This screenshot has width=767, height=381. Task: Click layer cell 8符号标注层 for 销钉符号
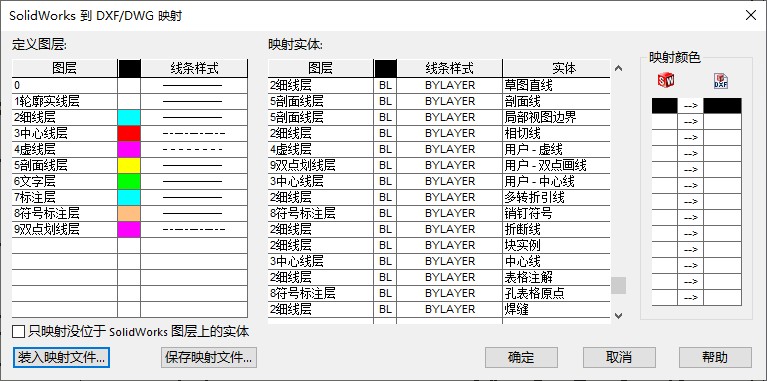click(x=321, y=213)
